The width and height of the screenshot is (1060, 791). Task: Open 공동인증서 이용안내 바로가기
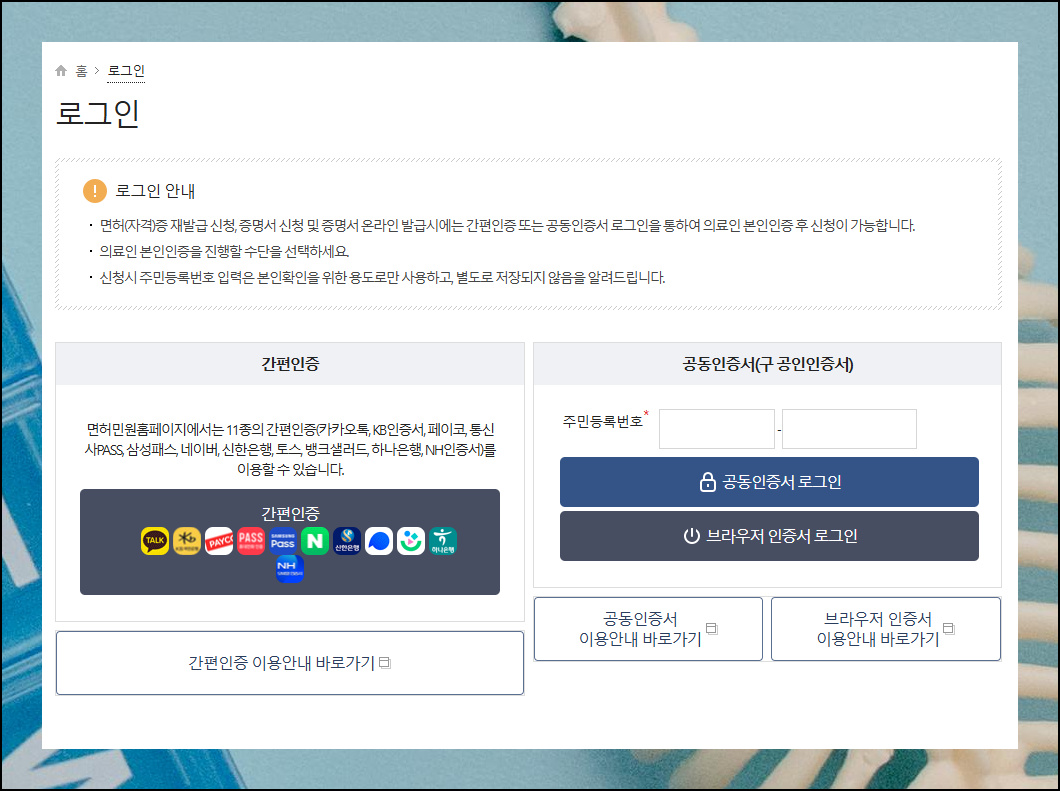[648, 629]
